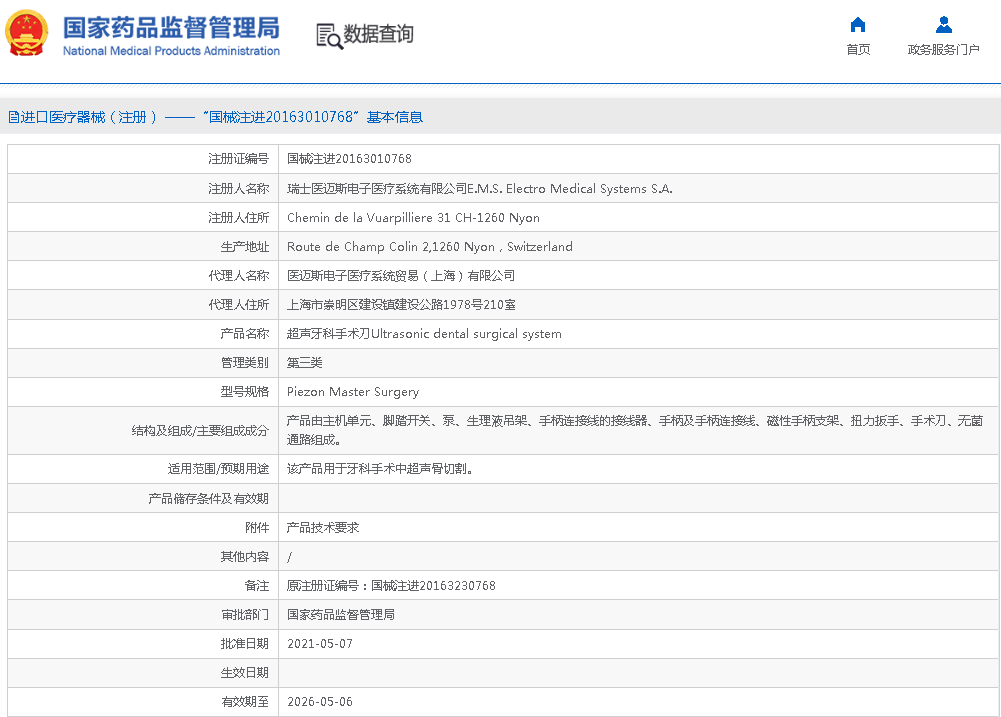Click the small document icon before 进口医疗器械
This screenshot has height=717, width=1001.
[13, 117]
